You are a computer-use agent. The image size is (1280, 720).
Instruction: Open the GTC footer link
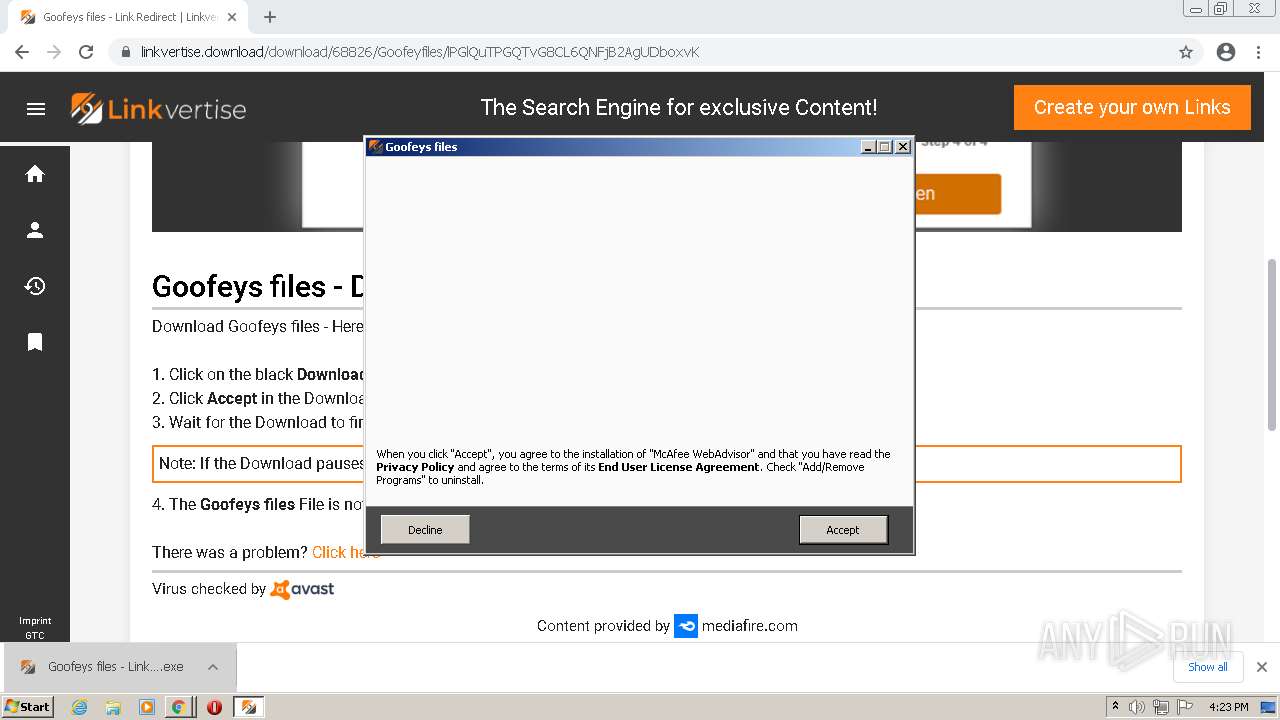coord(35,635)
